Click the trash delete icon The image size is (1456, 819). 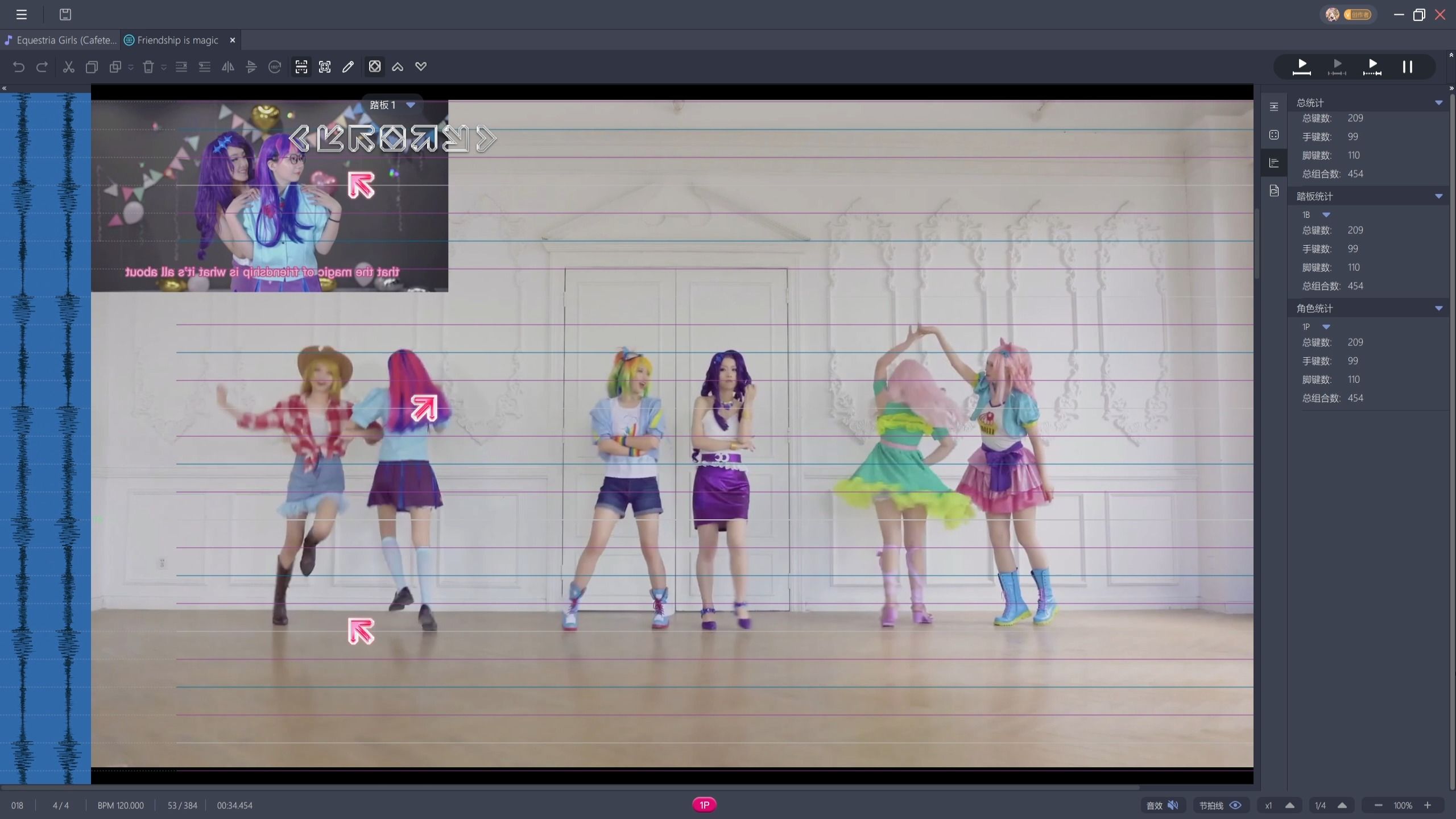click(148, 67)
